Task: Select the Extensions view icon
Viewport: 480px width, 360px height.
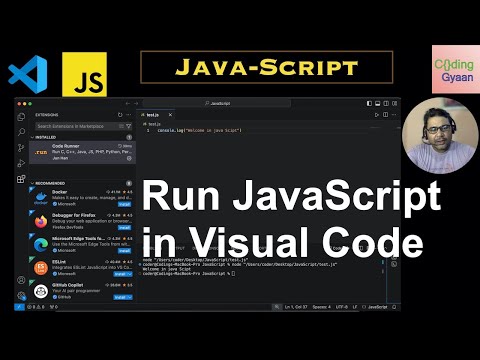Action: pos(21,179)
